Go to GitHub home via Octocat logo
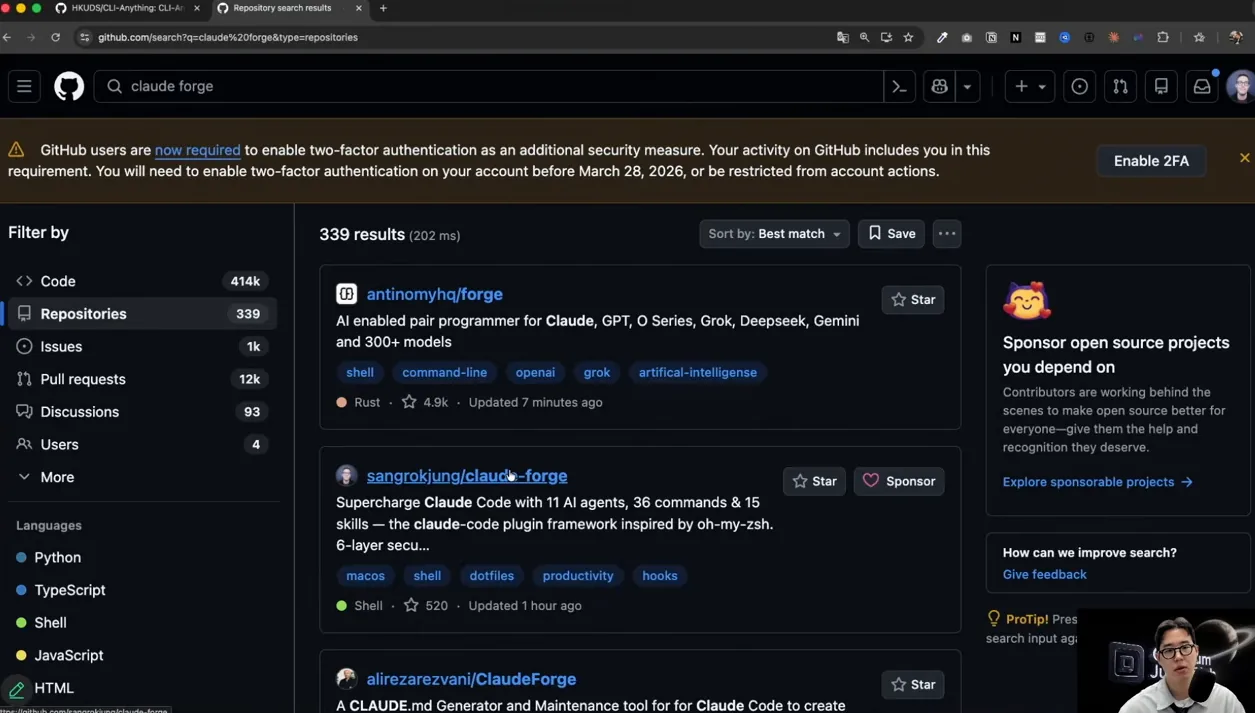1255x713 pixels. coord(69,86)
